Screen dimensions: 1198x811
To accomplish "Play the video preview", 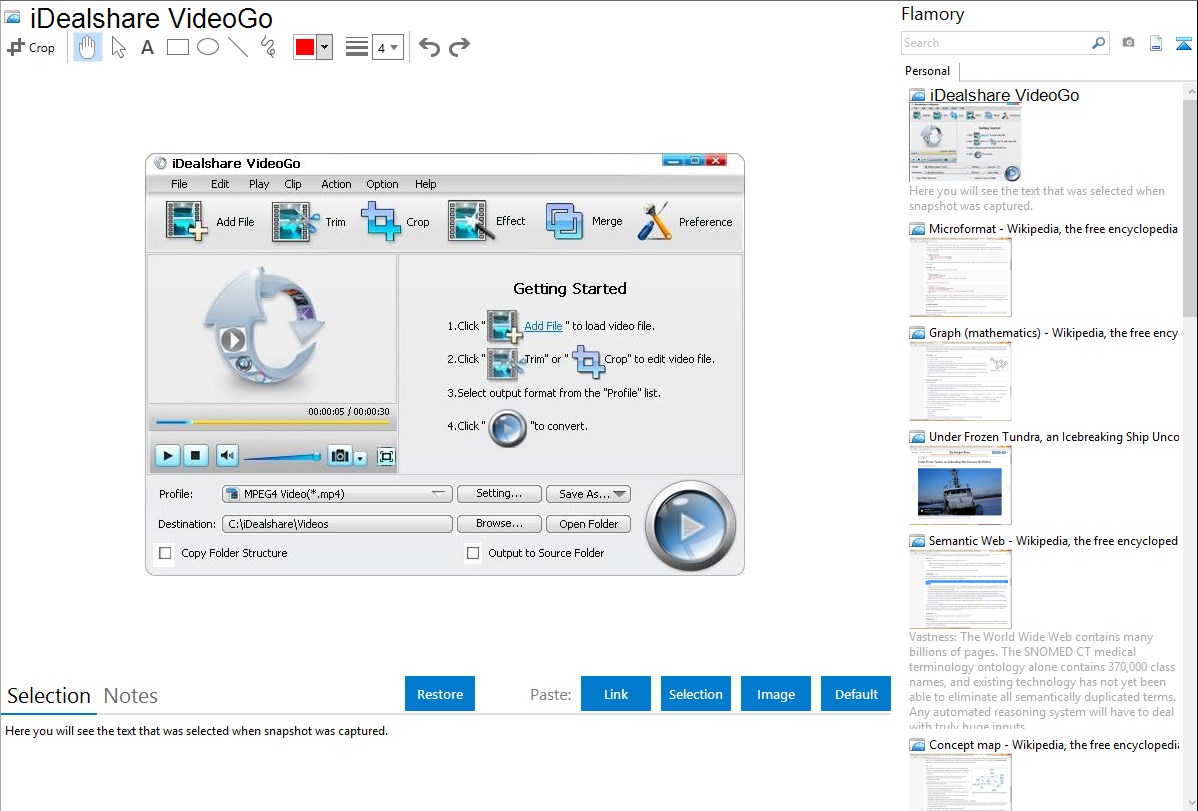I will click(167, 456).
